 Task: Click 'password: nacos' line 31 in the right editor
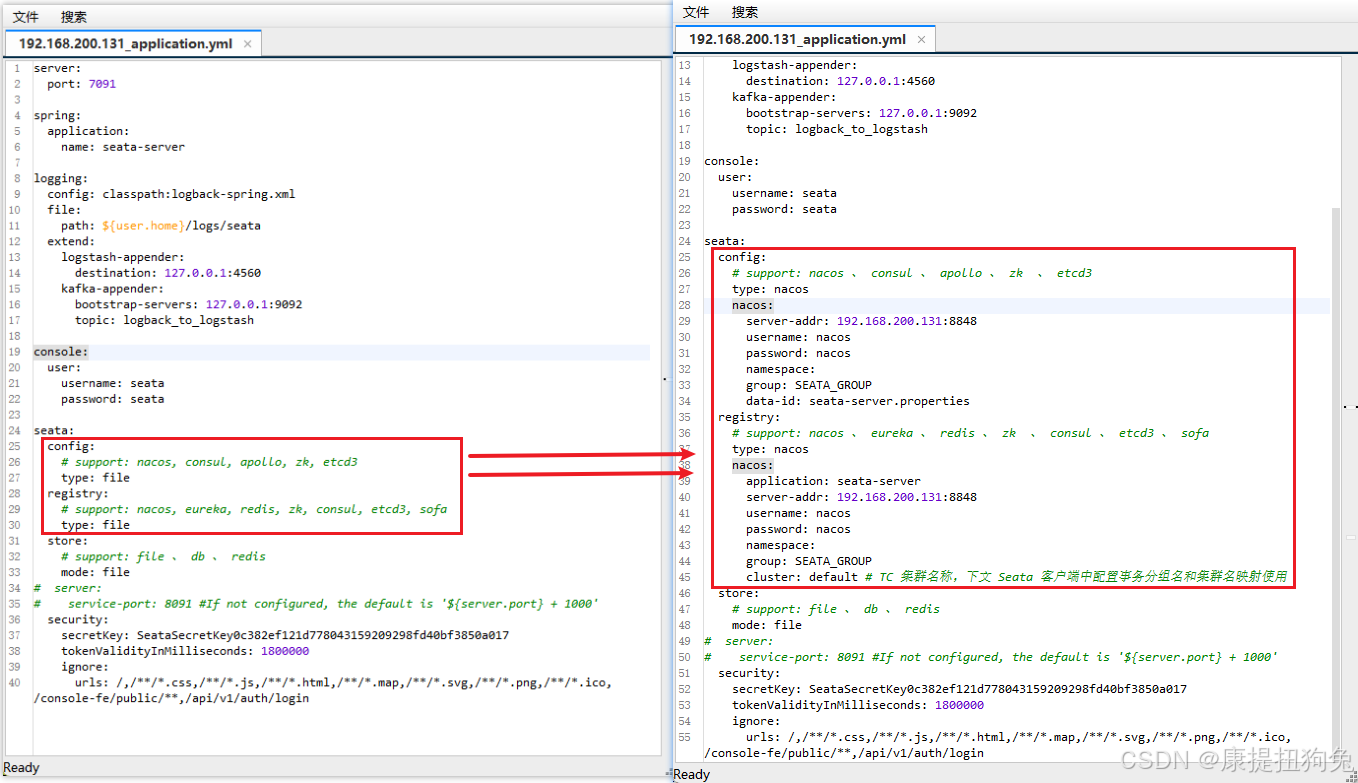(798, 353)
